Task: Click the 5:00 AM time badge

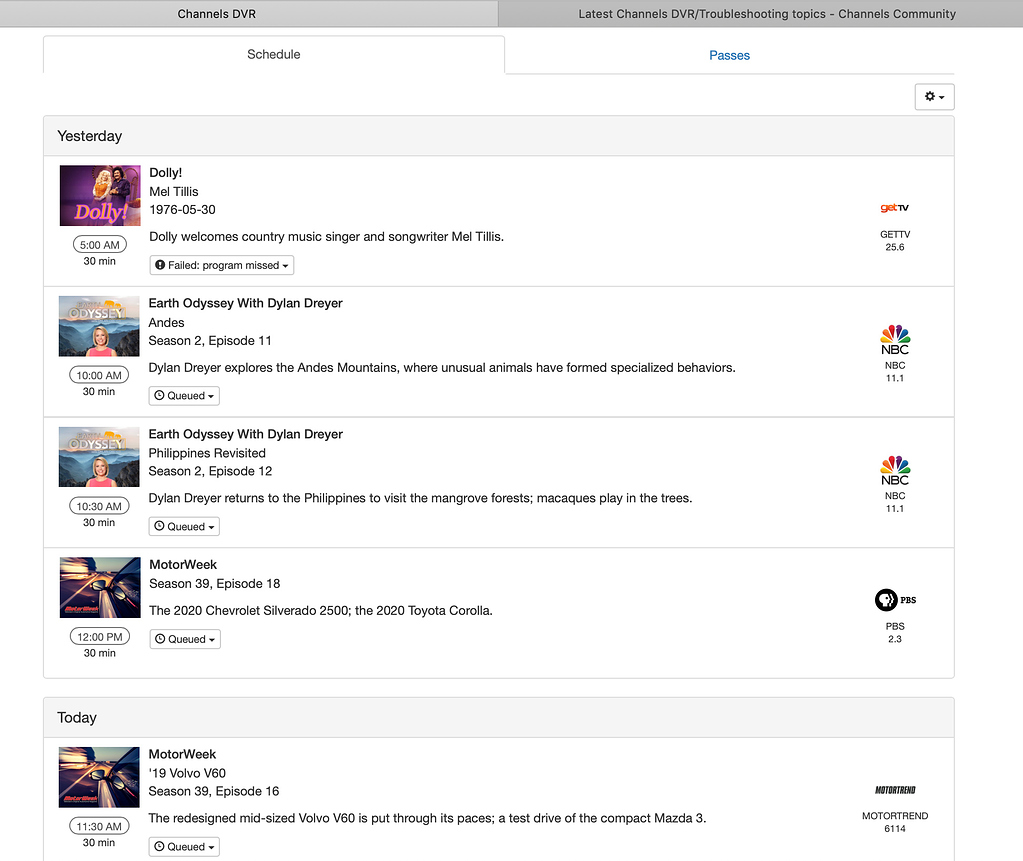Action: (x=99, y=245)
